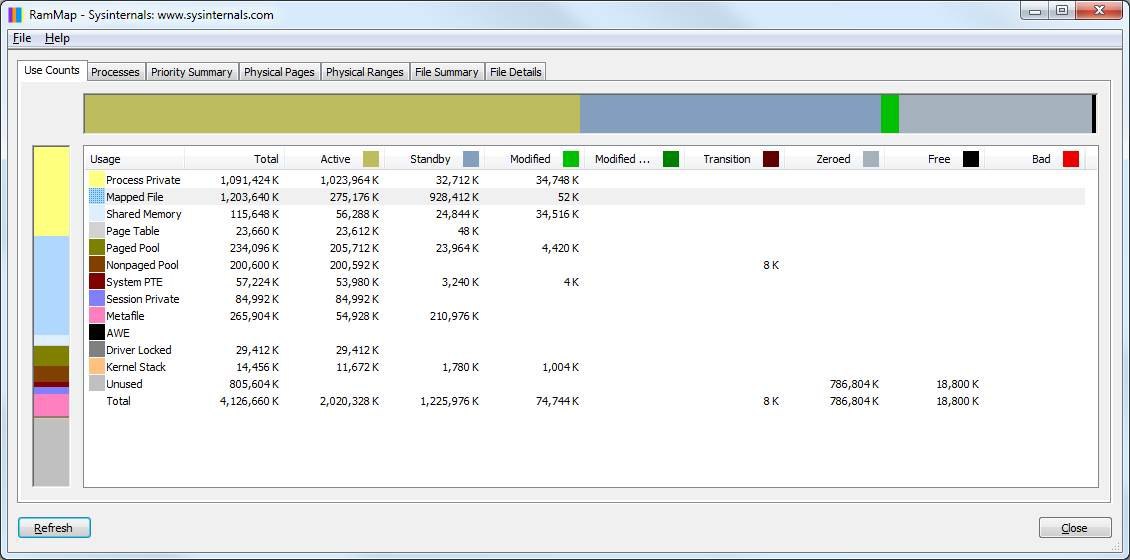Sort by the Zeroed column header
The width and height of the screenshot is (1130, 560).
[x=835, y=159]
